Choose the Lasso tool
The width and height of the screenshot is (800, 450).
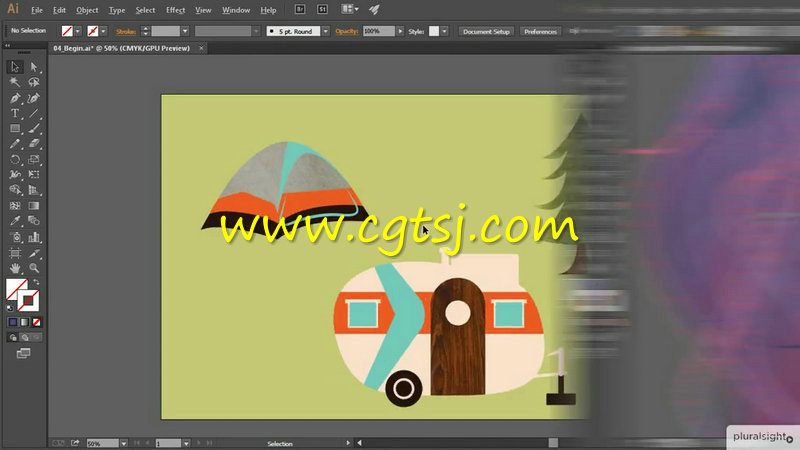[x=34, y=82]
